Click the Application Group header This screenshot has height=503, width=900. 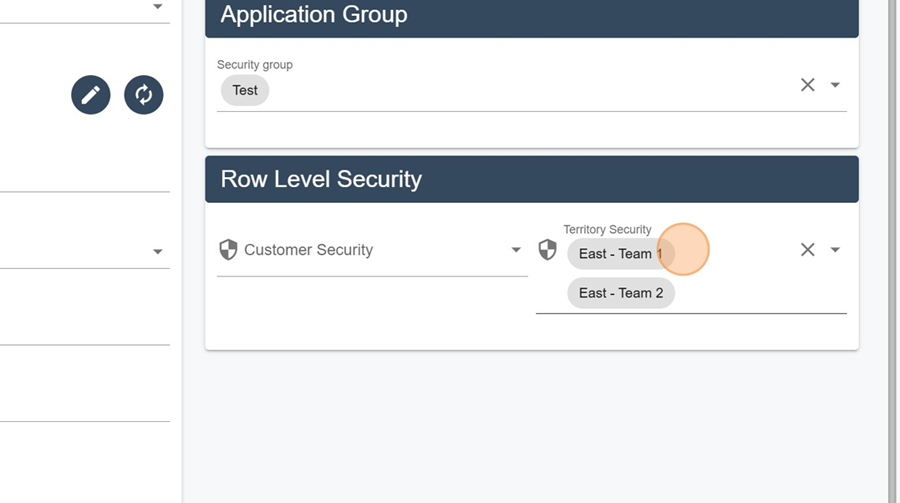[532, 17]
